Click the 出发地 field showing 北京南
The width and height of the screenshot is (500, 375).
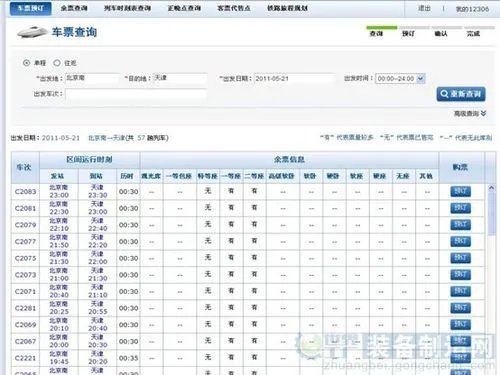point(92,78)
